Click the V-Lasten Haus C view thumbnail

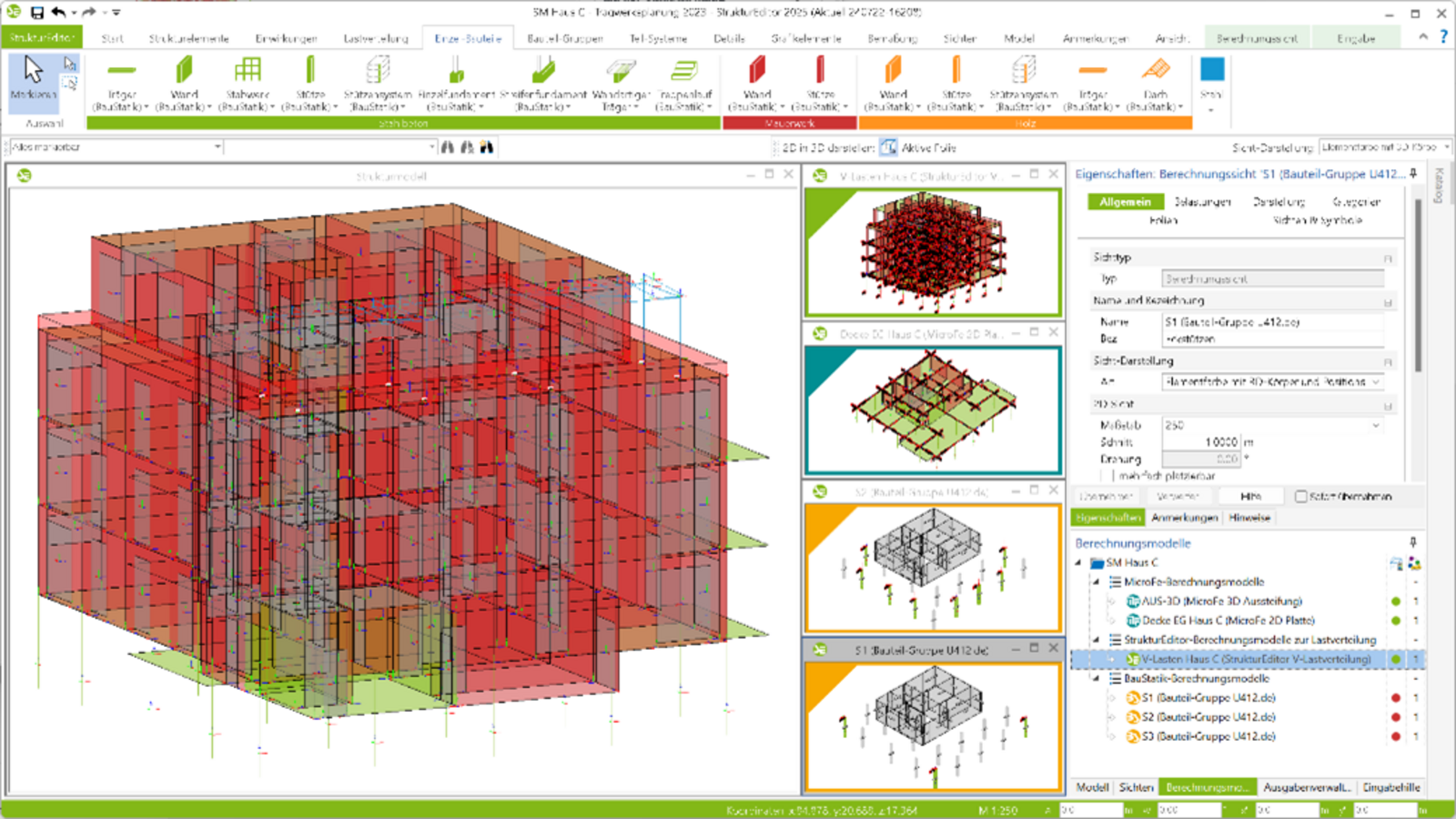pyautogui.click(x=933, y=252)
